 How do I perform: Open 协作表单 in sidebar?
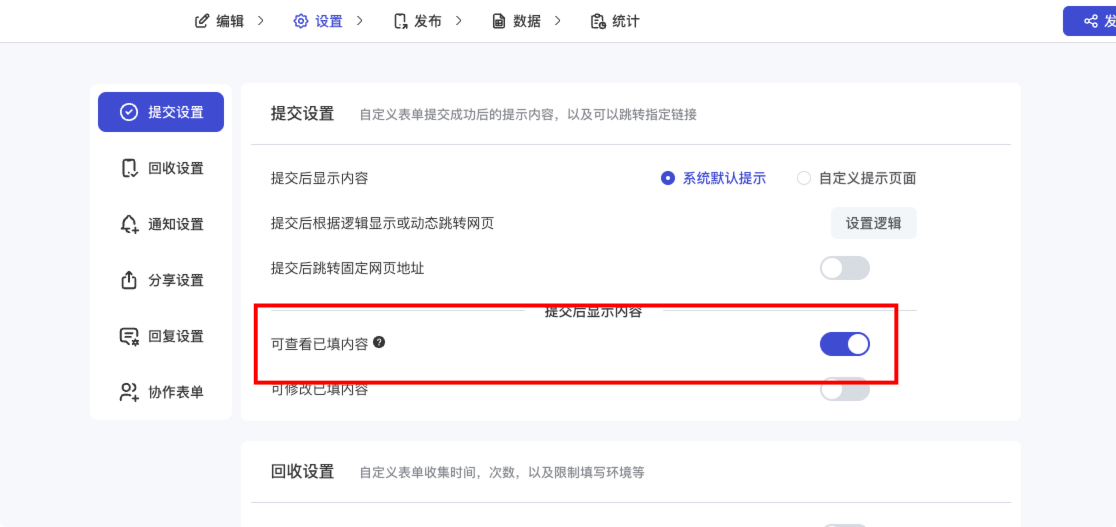pos(161,392)
